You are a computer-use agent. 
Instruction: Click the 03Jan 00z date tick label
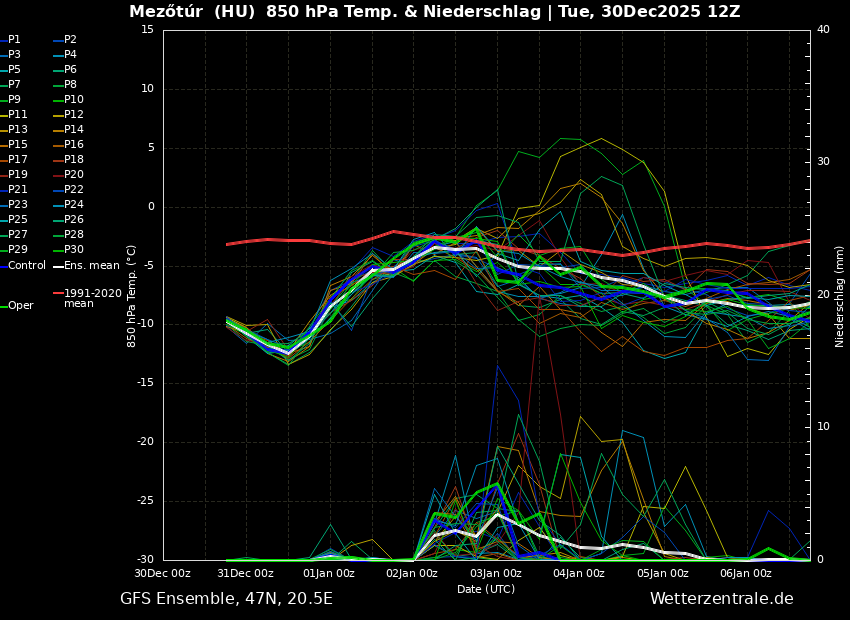click(496, 574)
